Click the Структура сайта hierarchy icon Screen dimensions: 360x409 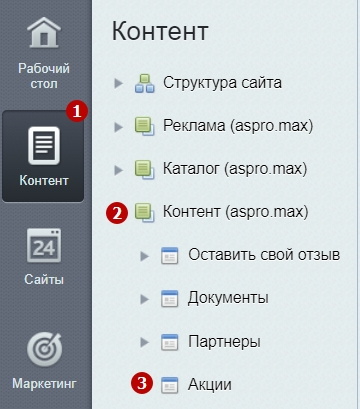pos(145,83)
